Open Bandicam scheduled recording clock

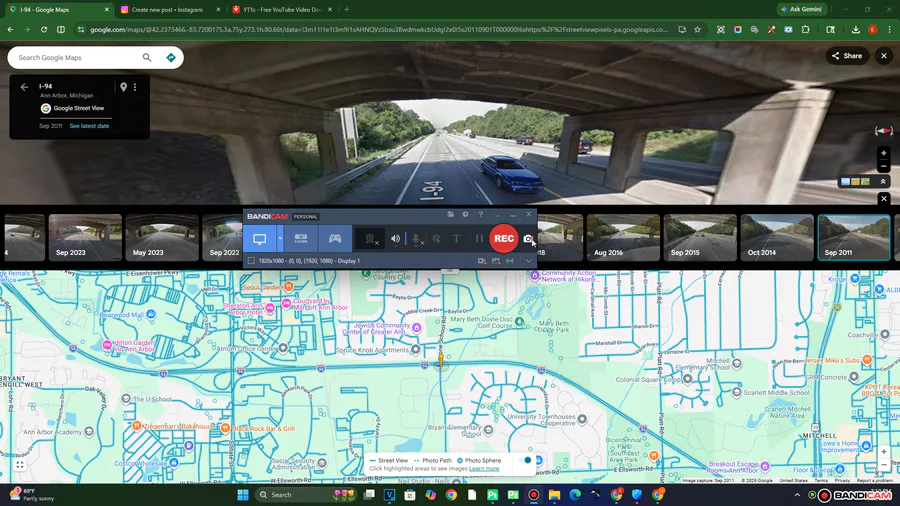[x=465, y=215]
